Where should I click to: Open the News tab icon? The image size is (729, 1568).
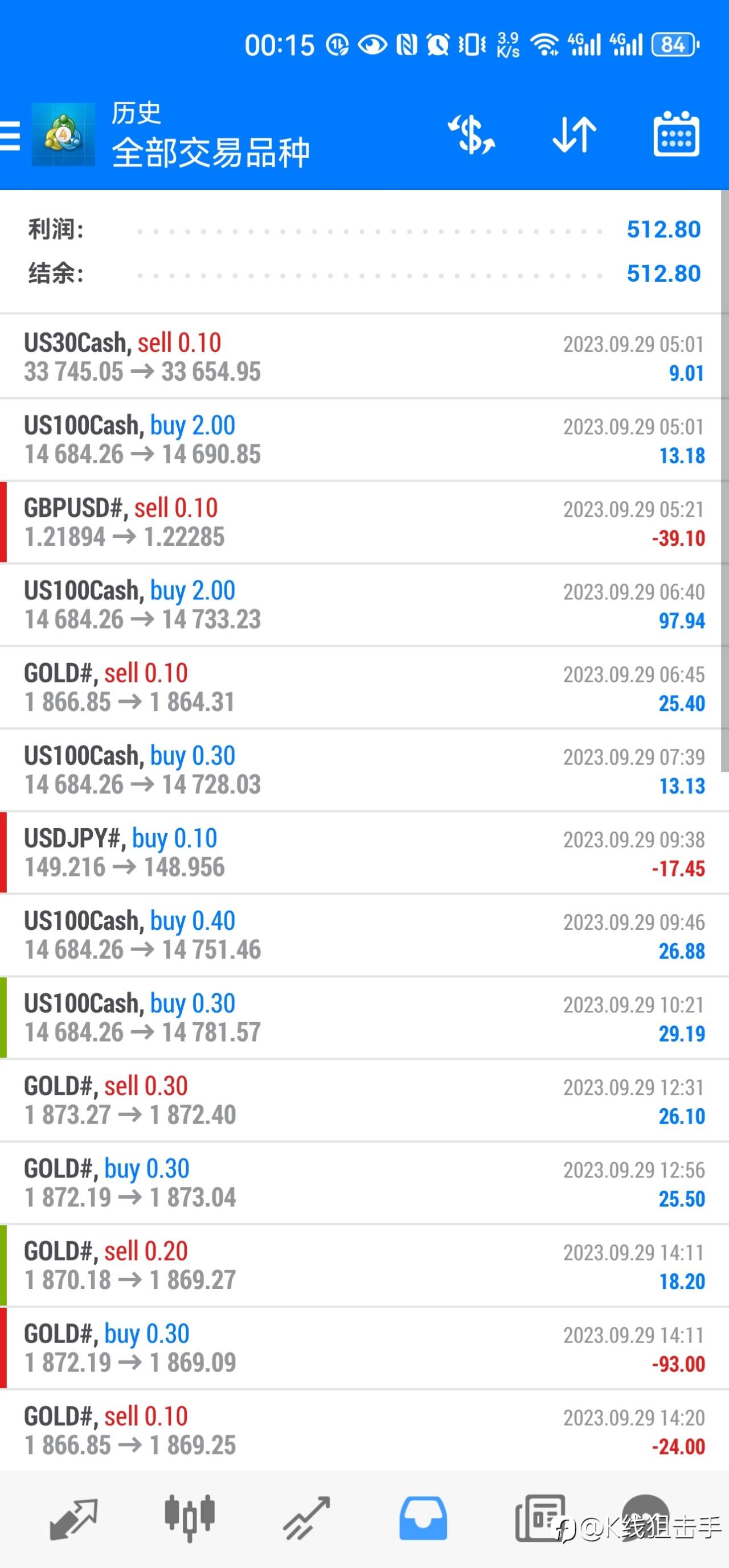(539, 1518)
